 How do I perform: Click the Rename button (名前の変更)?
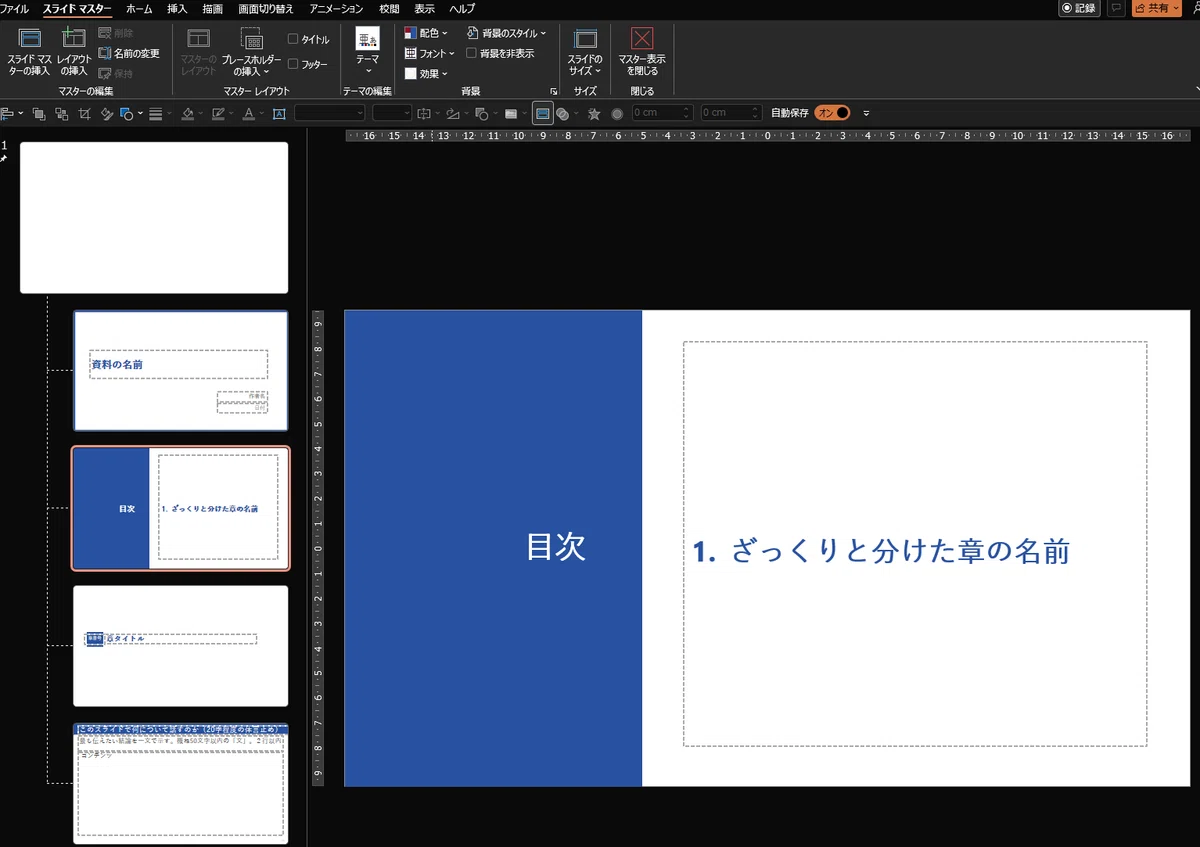point(129,53)
